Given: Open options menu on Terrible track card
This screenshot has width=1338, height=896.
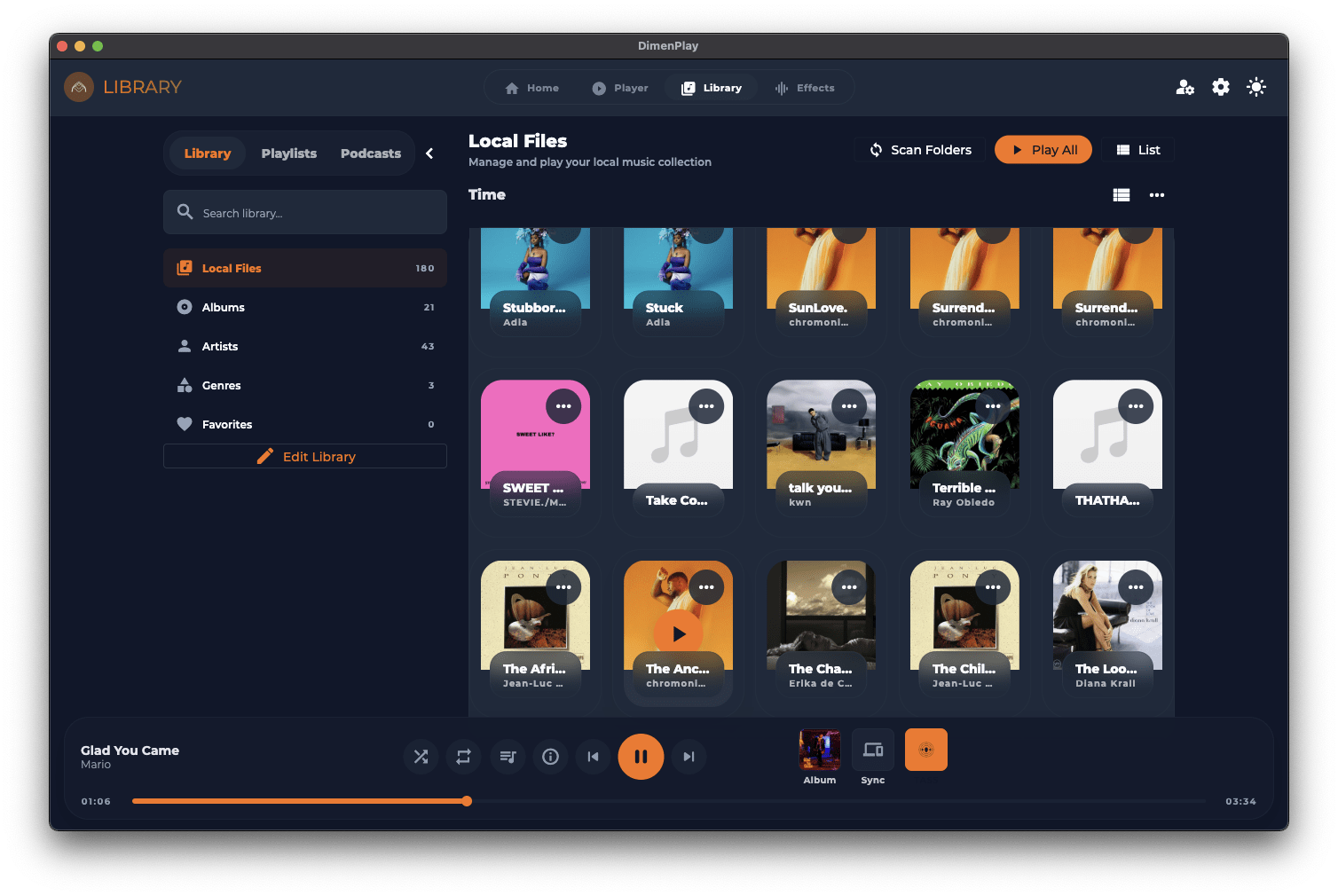Looking at the screenshot, I should (x=993, y=406).
